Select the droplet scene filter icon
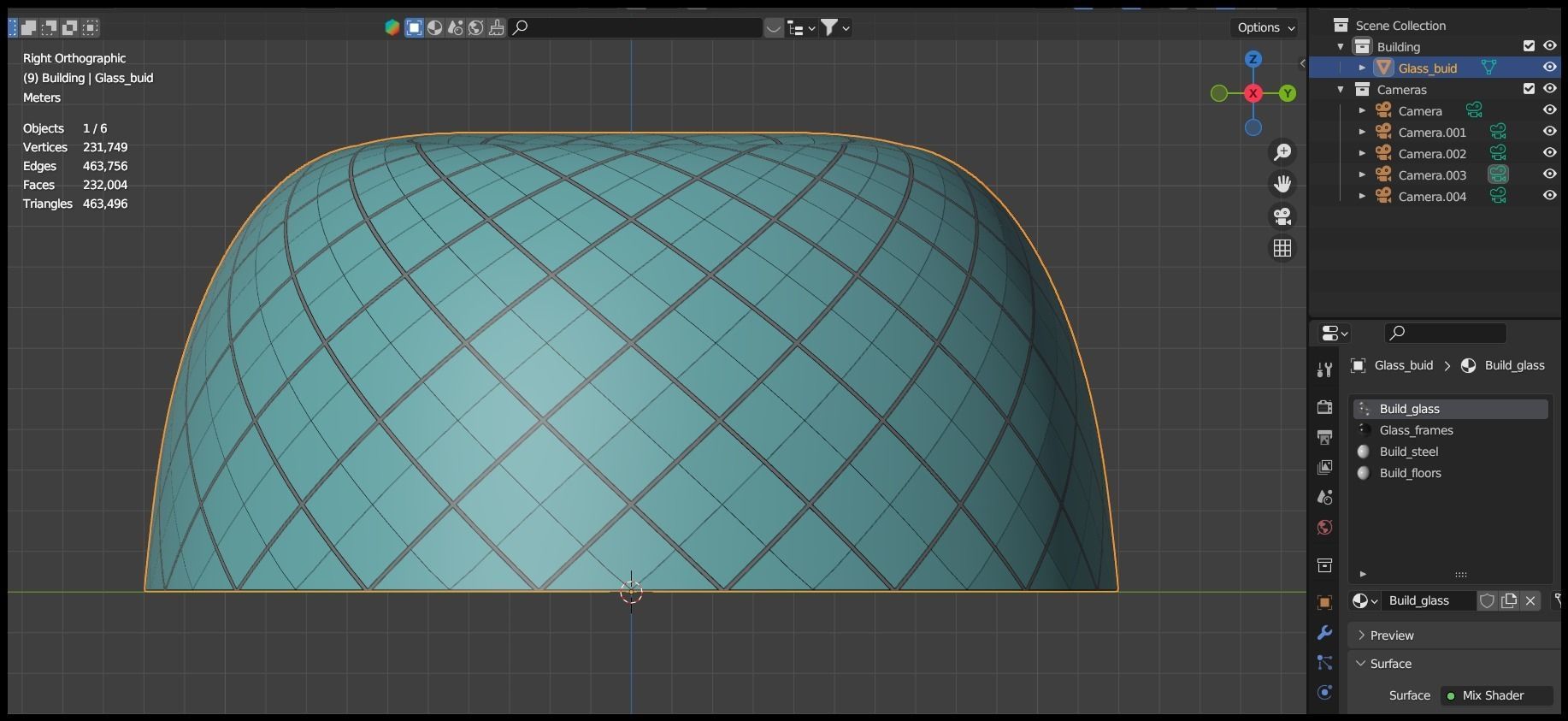The image size is (1568, 721). click(456, 28)
